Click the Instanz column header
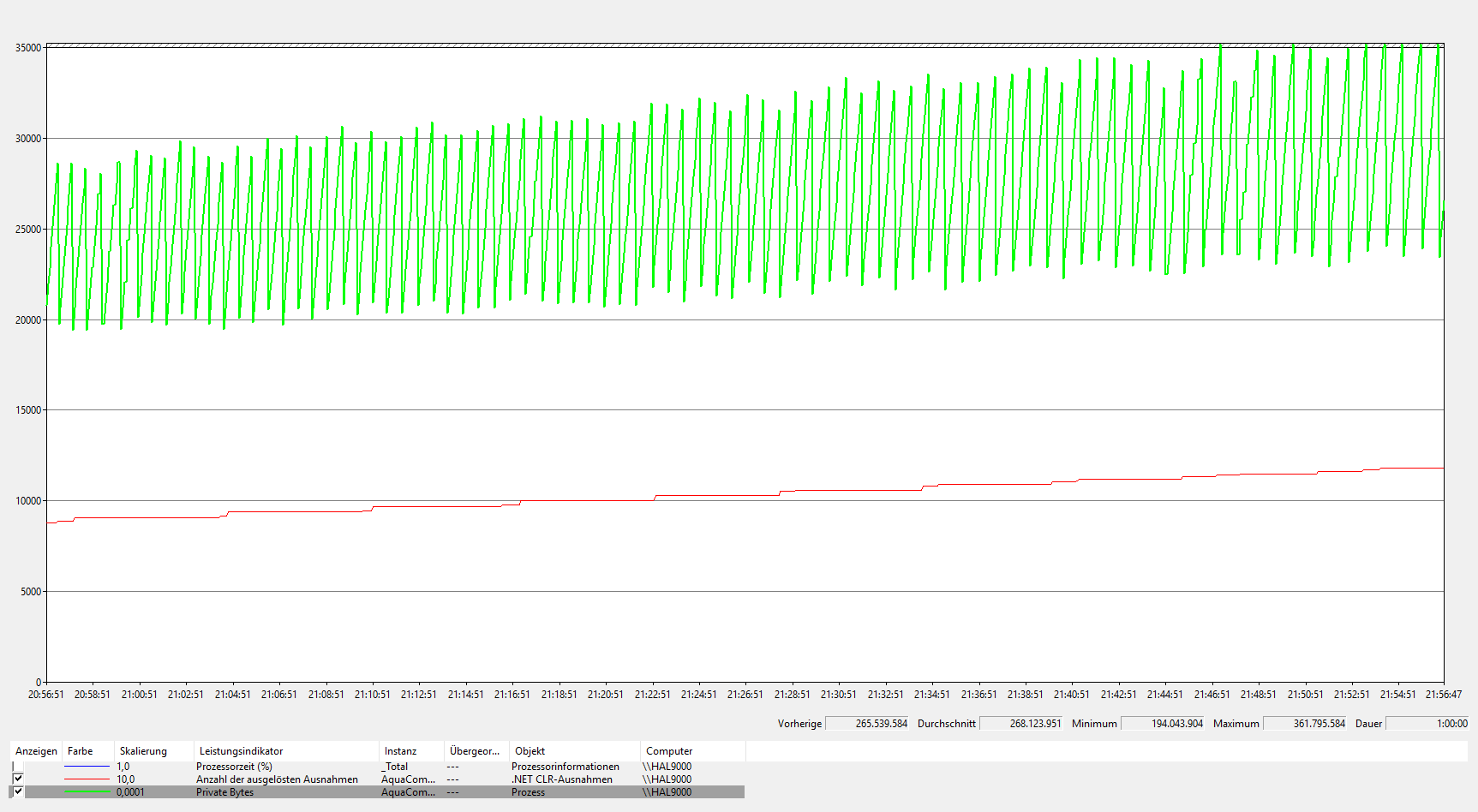This screenshot has height=812, width=1478. coord(400,751)
